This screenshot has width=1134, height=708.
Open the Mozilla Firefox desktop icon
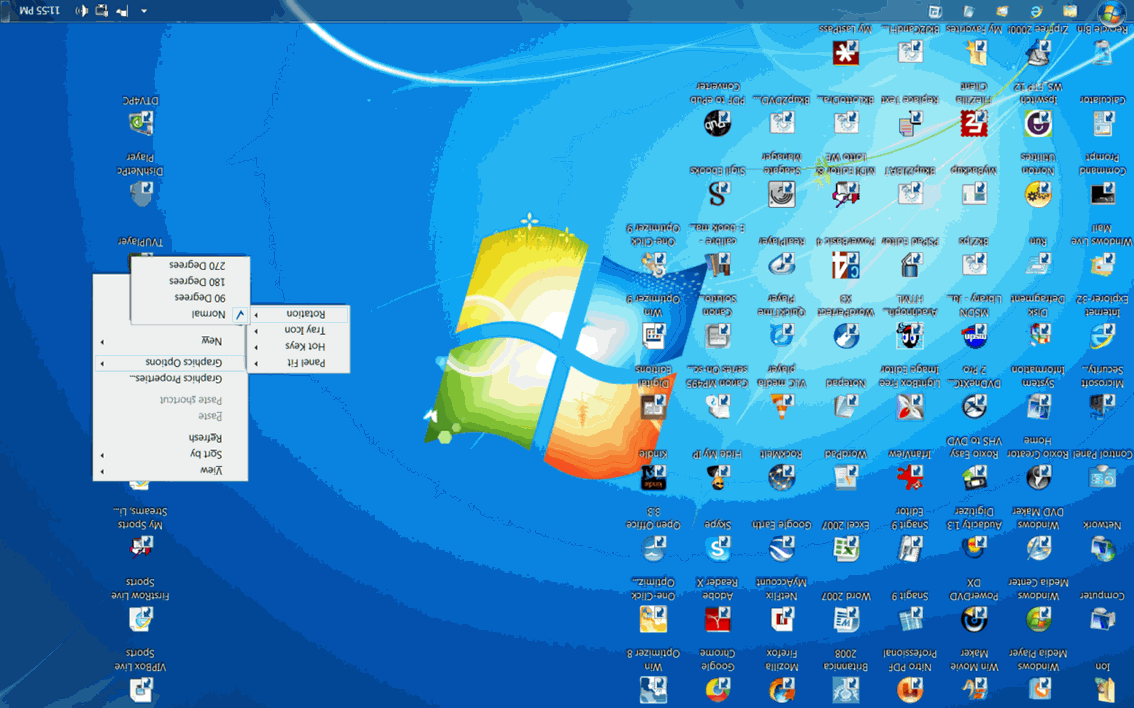tap(781, 690)
